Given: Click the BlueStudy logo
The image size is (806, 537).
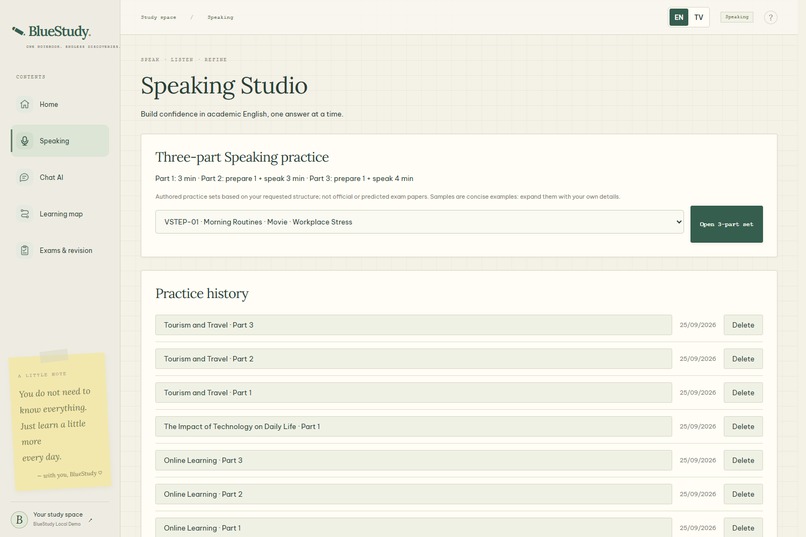Looking at the screenshot, I should point(51,32).
